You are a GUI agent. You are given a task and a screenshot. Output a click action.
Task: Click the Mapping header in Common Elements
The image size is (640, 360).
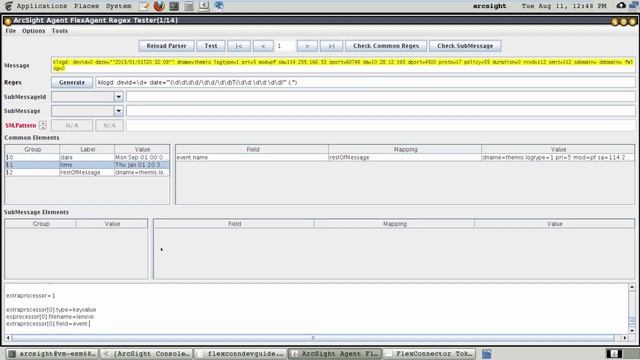click(405, 149)
